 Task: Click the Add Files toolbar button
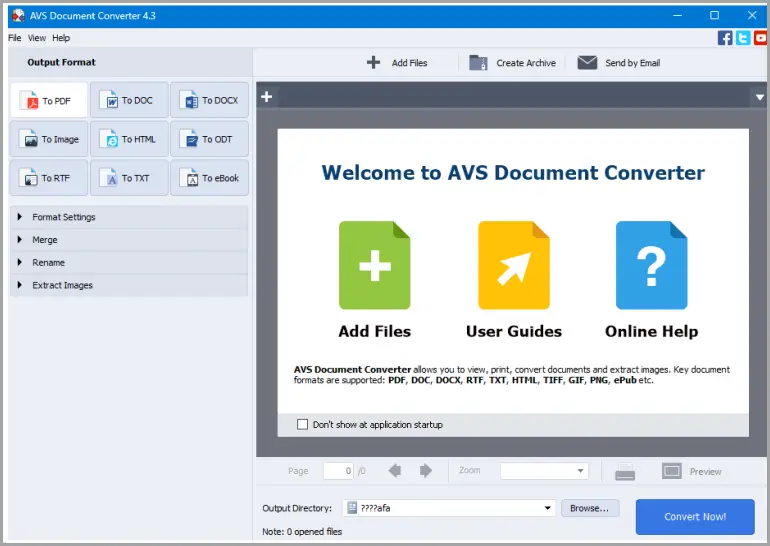coord(397,63)
